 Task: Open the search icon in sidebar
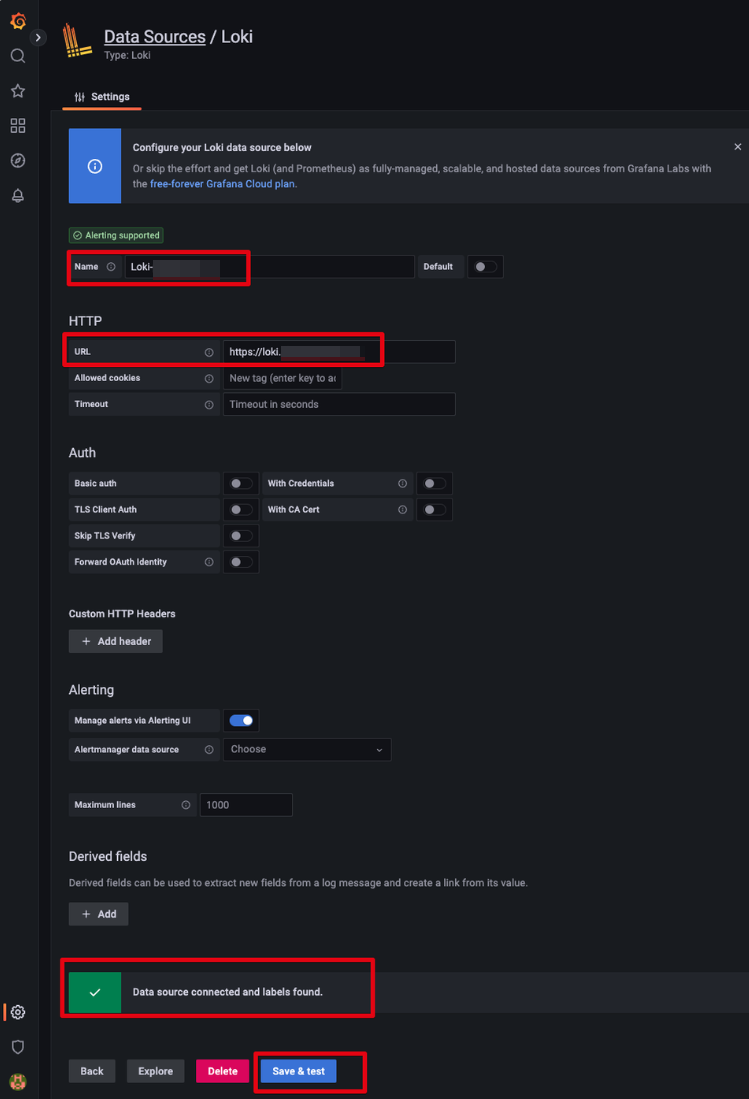coord(18,56)
